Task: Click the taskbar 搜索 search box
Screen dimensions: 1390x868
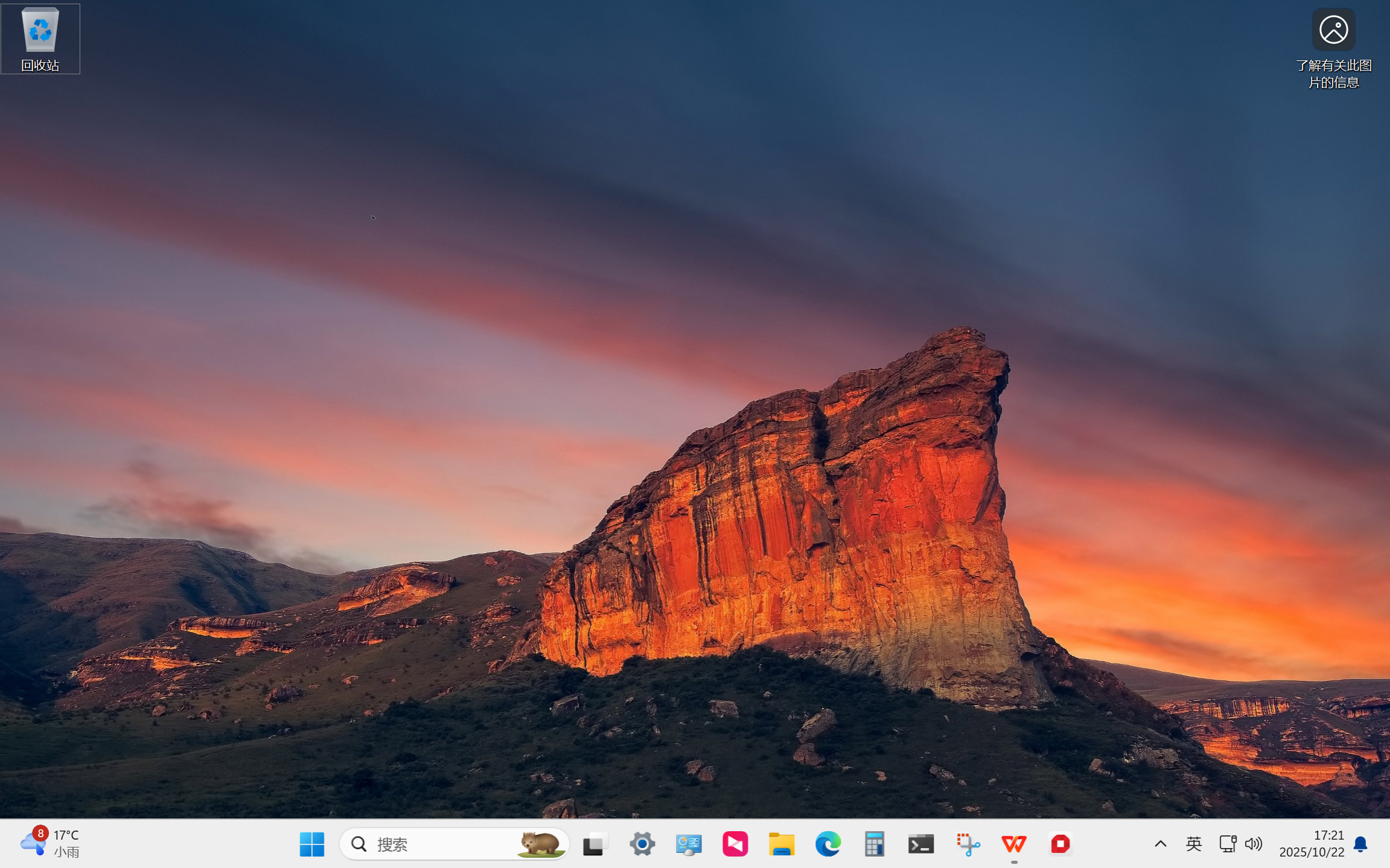Action: click(454, 844)
